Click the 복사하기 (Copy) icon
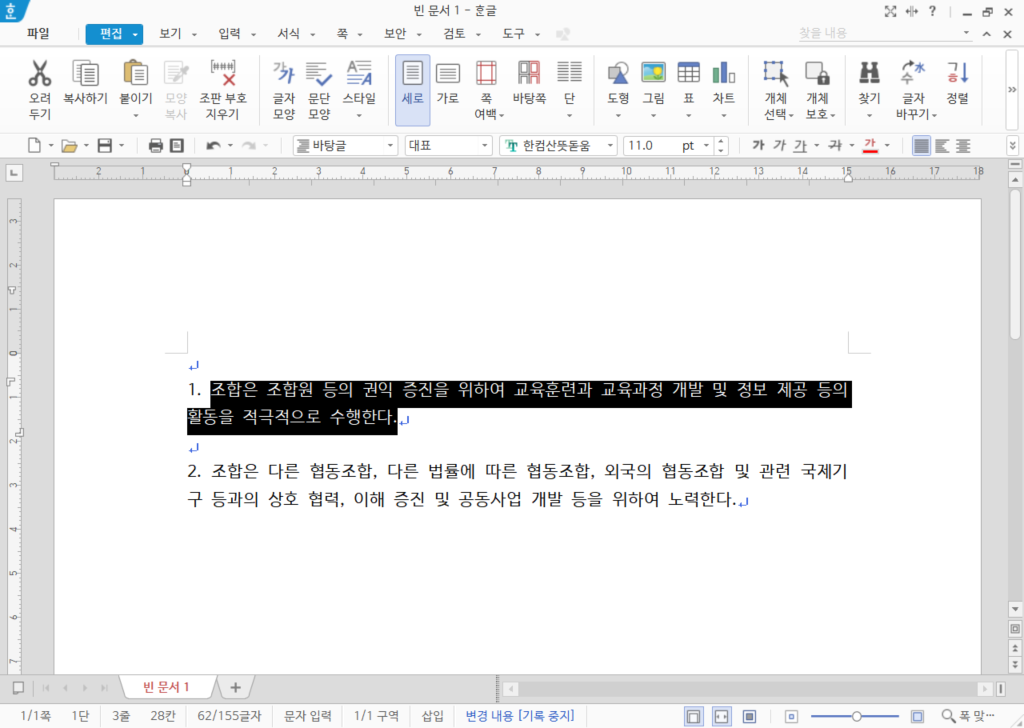This screenshot has height=728, width=1024. 85,74
